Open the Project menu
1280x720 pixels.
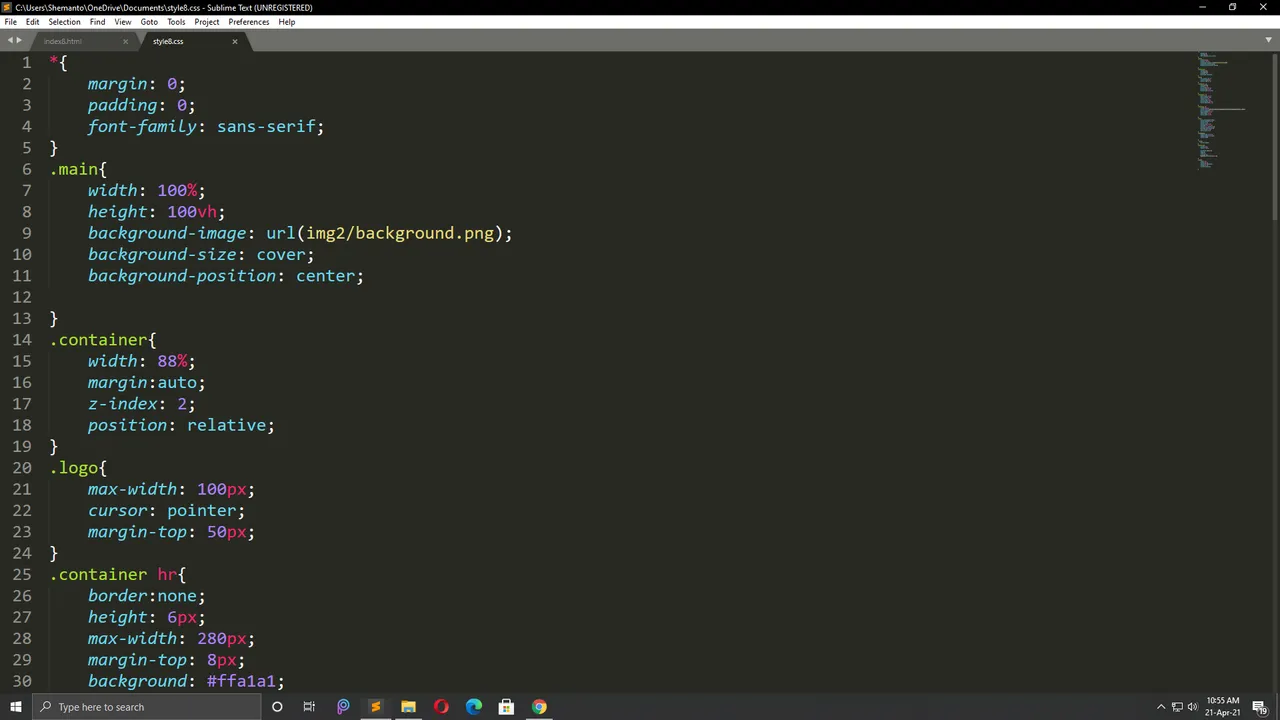coord(207,22)
